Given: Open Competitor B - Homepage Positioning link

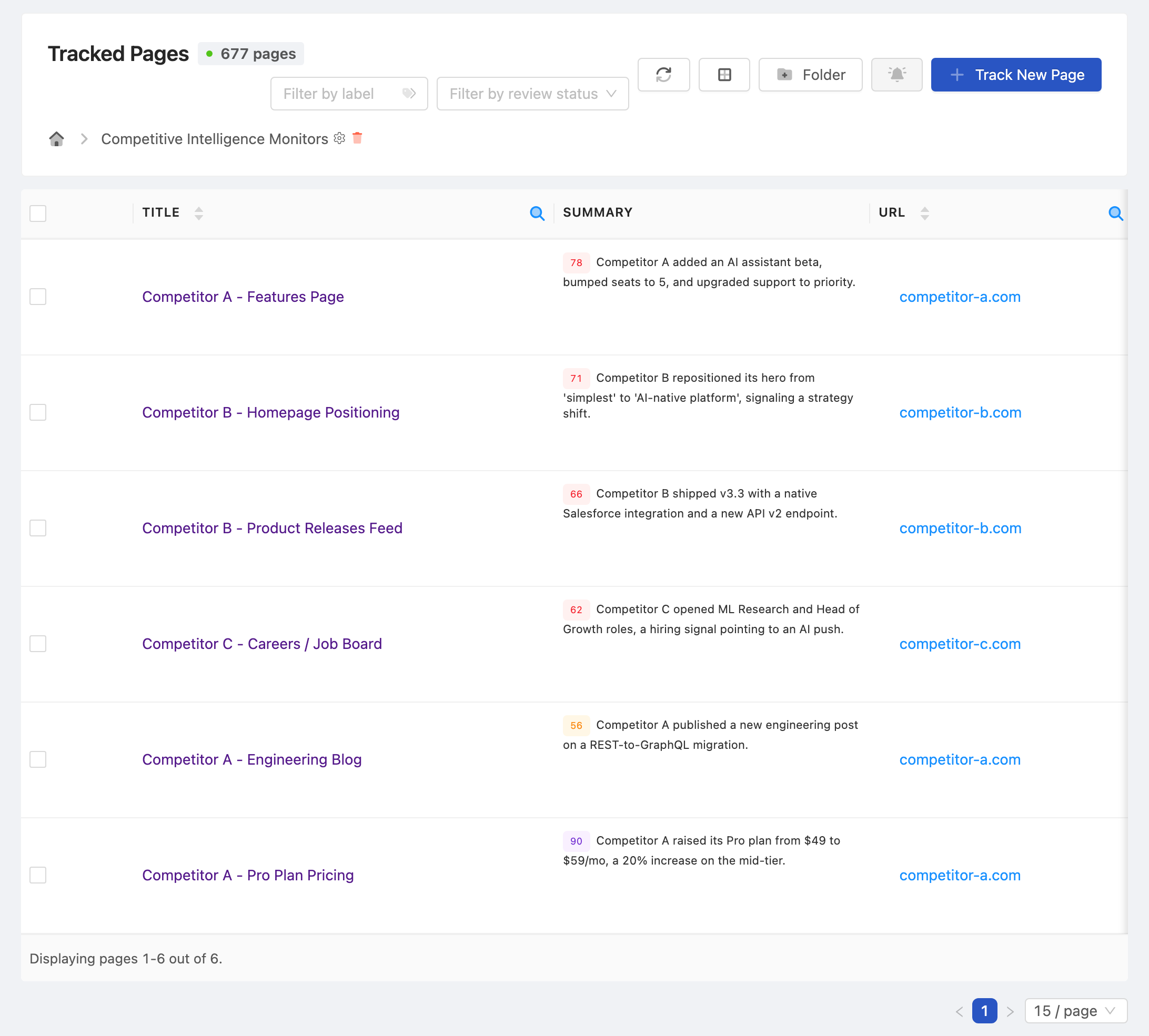Looking at the screenshot, I should (x=271, y=412).
